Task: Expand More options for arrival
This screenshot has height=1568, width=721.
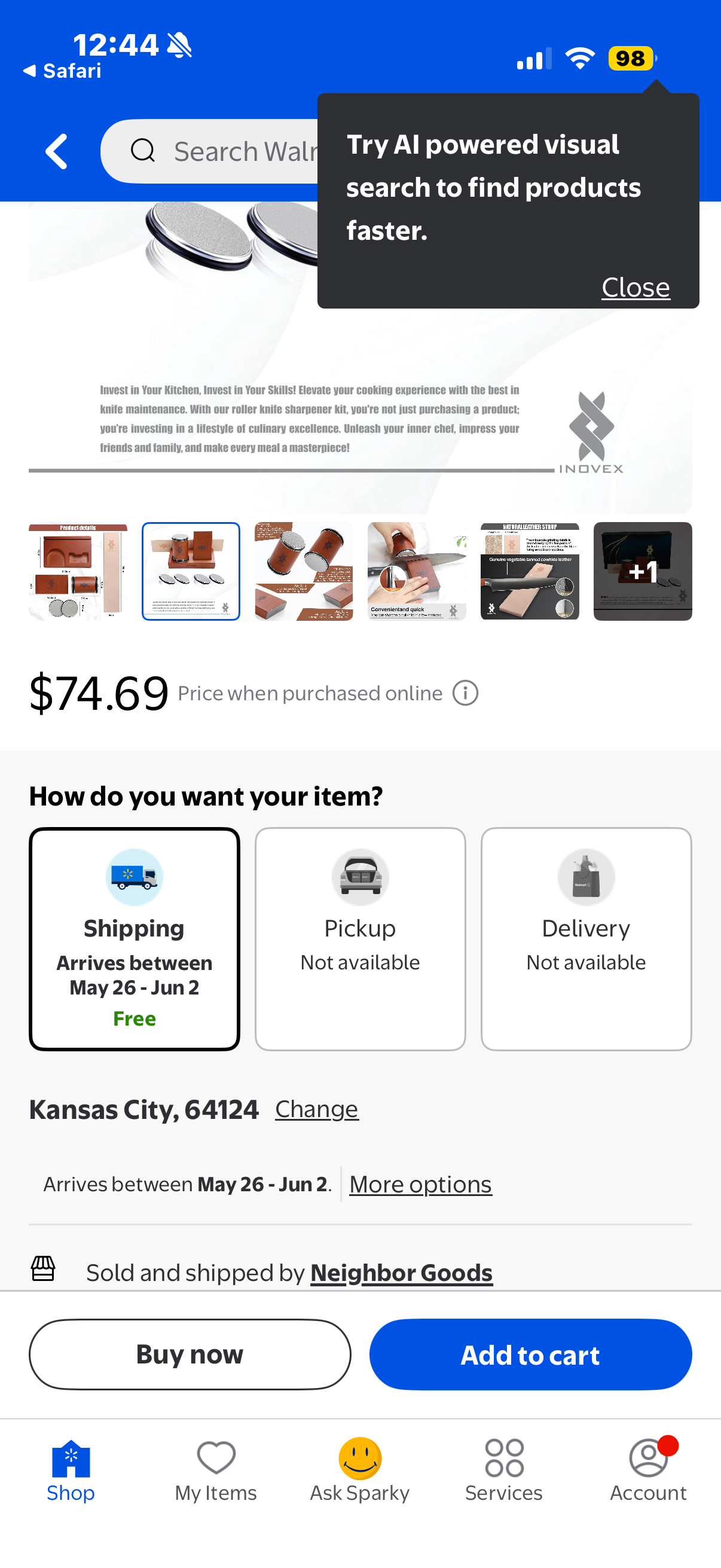Action: pyautogui.click(x=420, y=1184)
